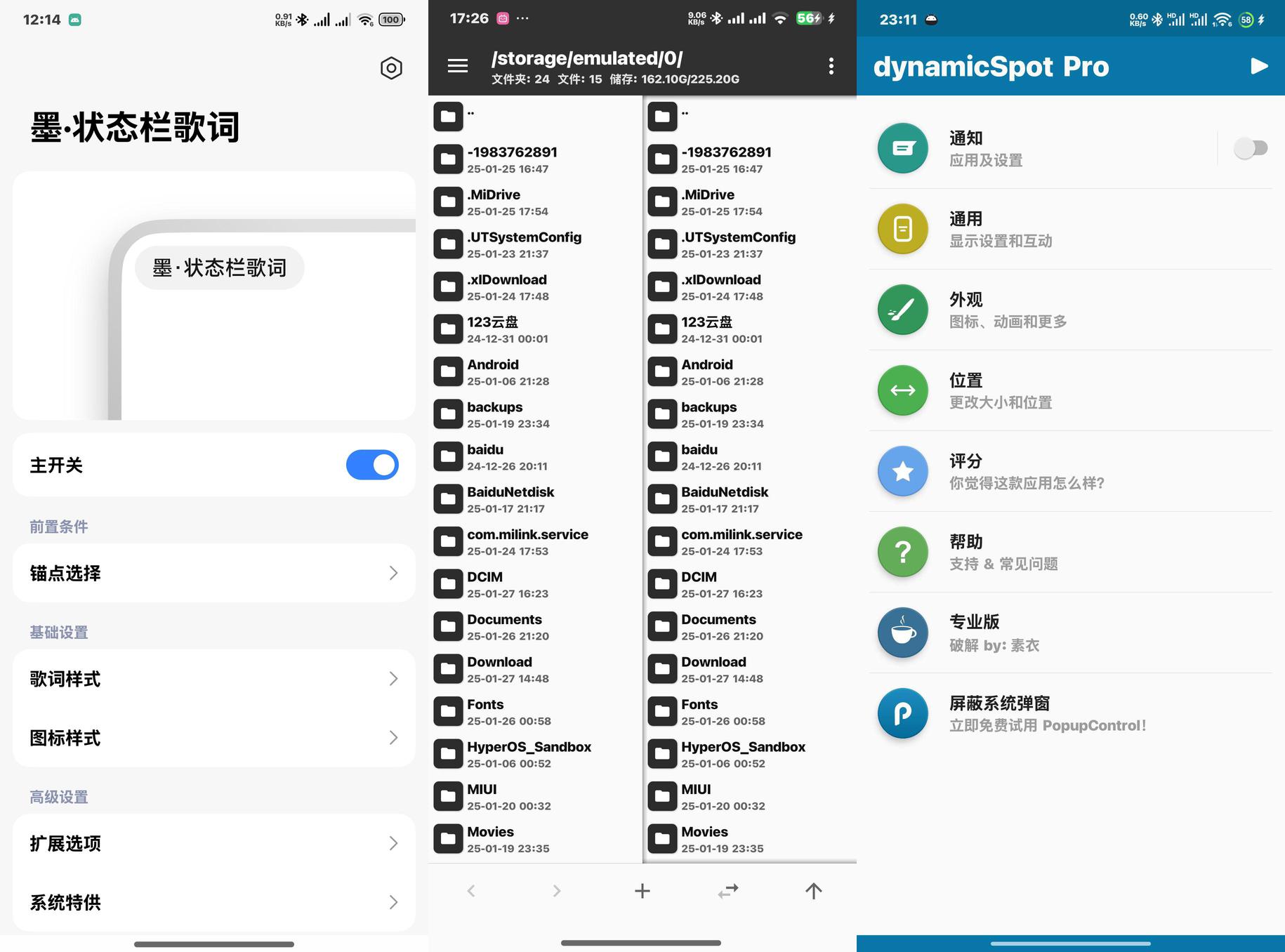1285x952 pixels.
Task: Open 外观 图标、动画和更多 entry
Action: (x=1071, y=310)
